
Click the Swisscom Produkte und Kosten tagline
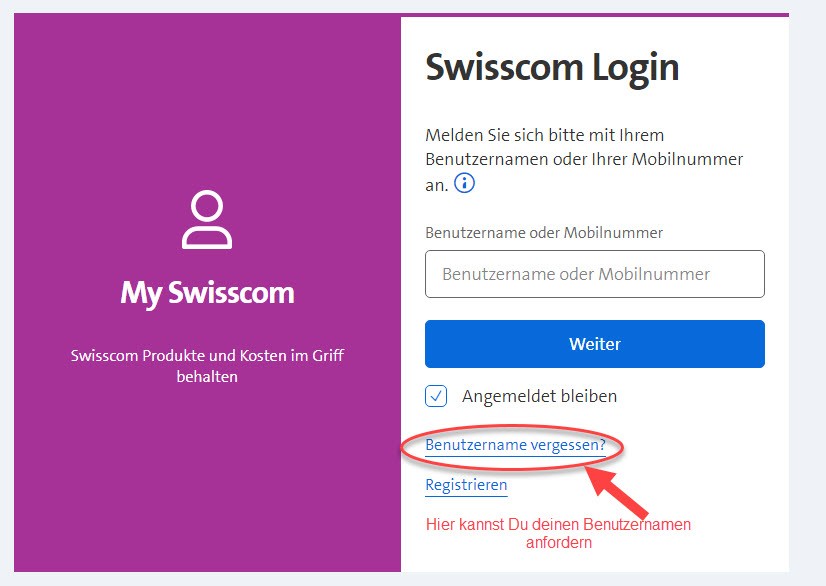(x=207, y=366)
